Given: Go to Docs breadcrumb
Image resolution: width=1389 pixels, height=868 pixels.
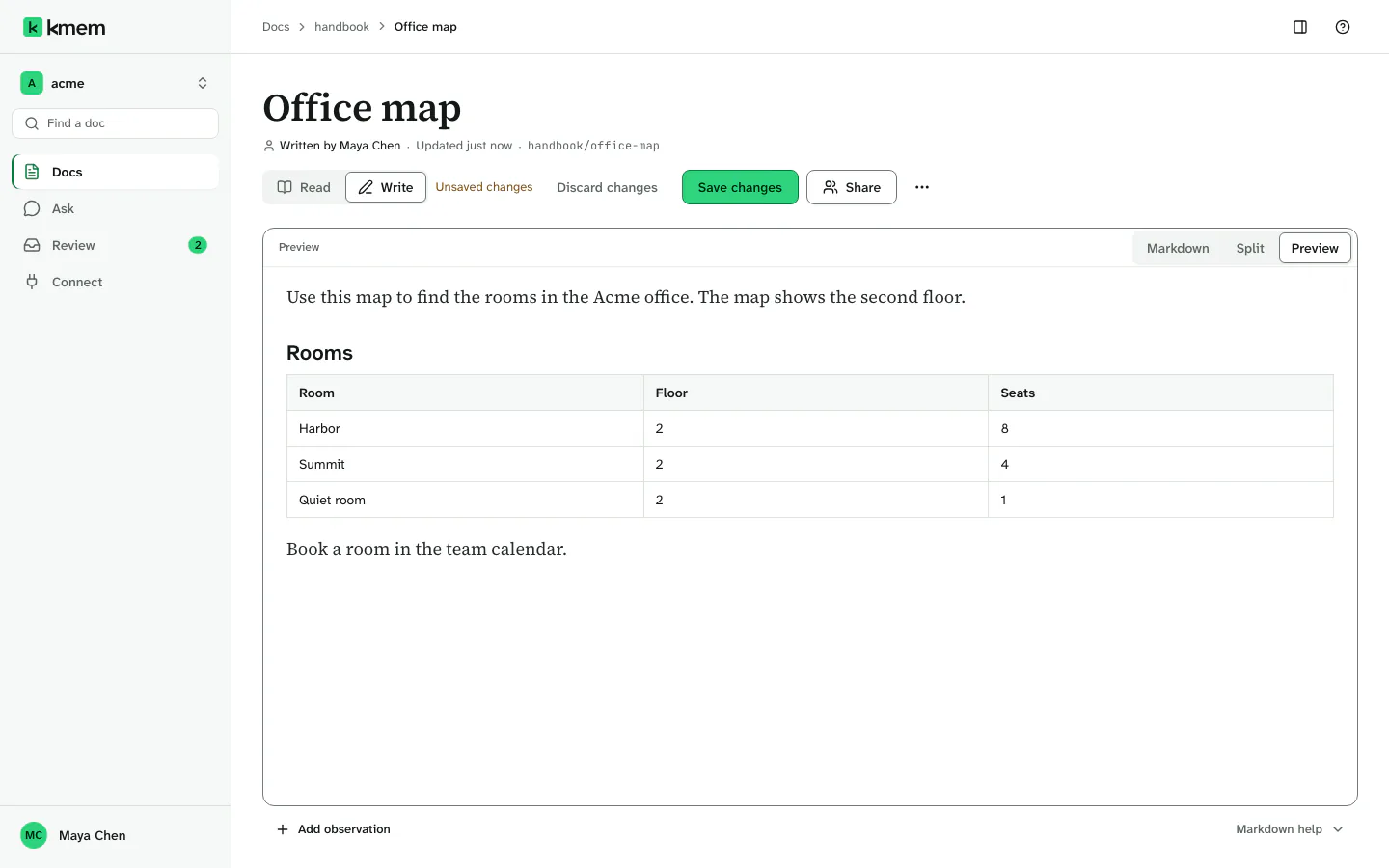Looking at the screenshot, I should tap(276, 27).
